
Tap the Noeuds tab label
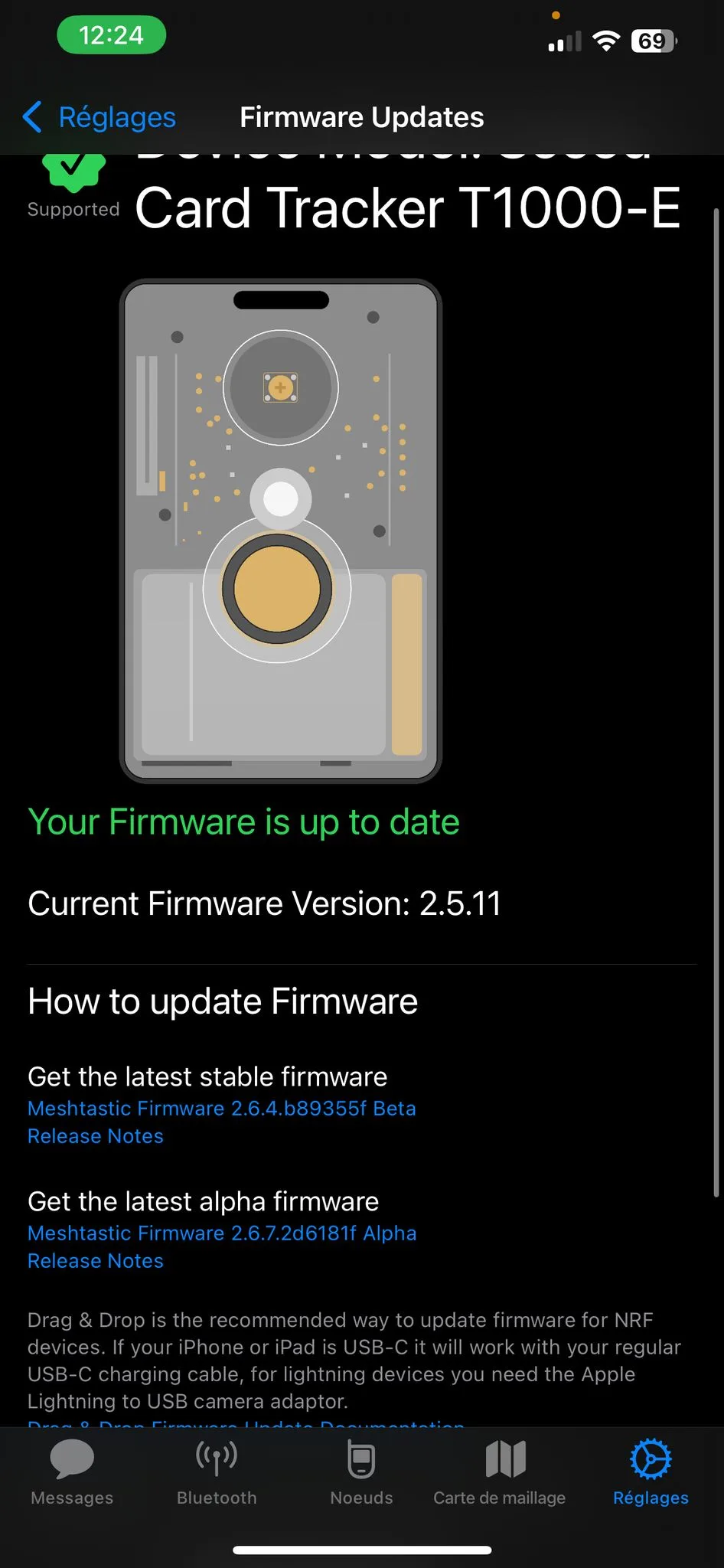[361, 1498]
